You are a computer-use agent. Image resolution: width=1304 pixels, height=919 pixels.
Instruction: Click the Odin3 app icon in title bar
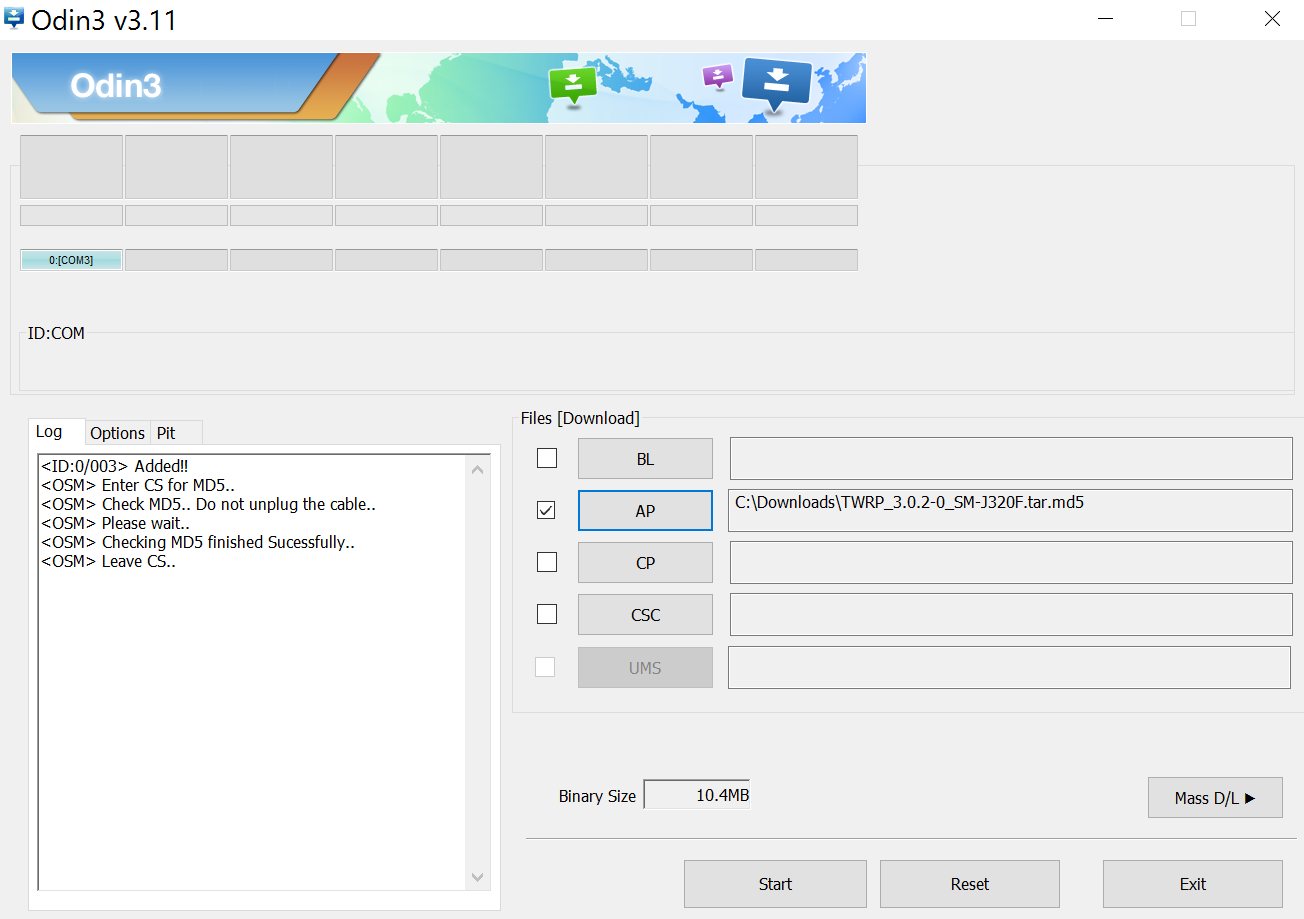tap(14, 18)
